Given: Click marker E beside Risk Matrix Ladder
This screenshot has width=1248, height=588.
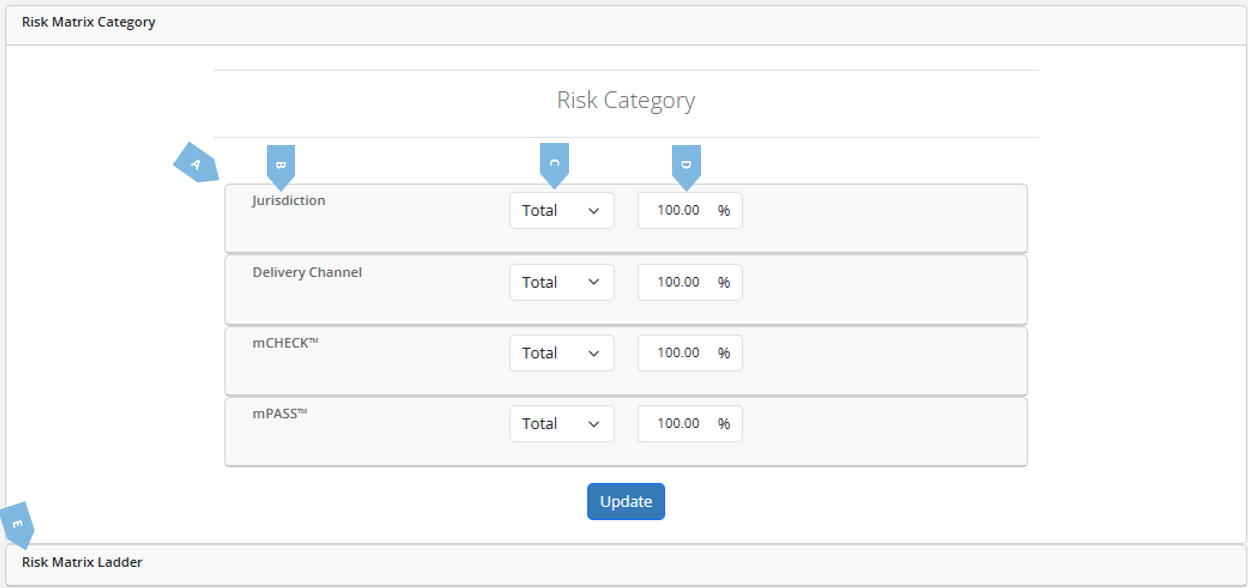Looking at the screenshot, I should coord(18,523).
